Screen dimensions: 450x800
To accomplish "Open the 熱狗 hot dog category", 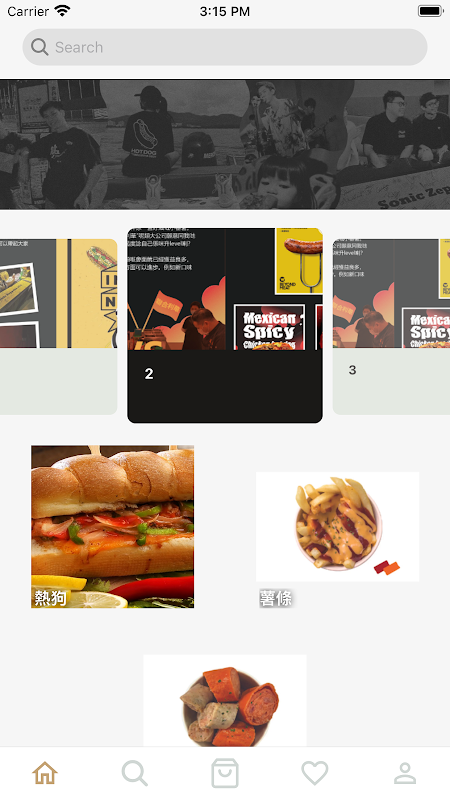I will [112, 527].
